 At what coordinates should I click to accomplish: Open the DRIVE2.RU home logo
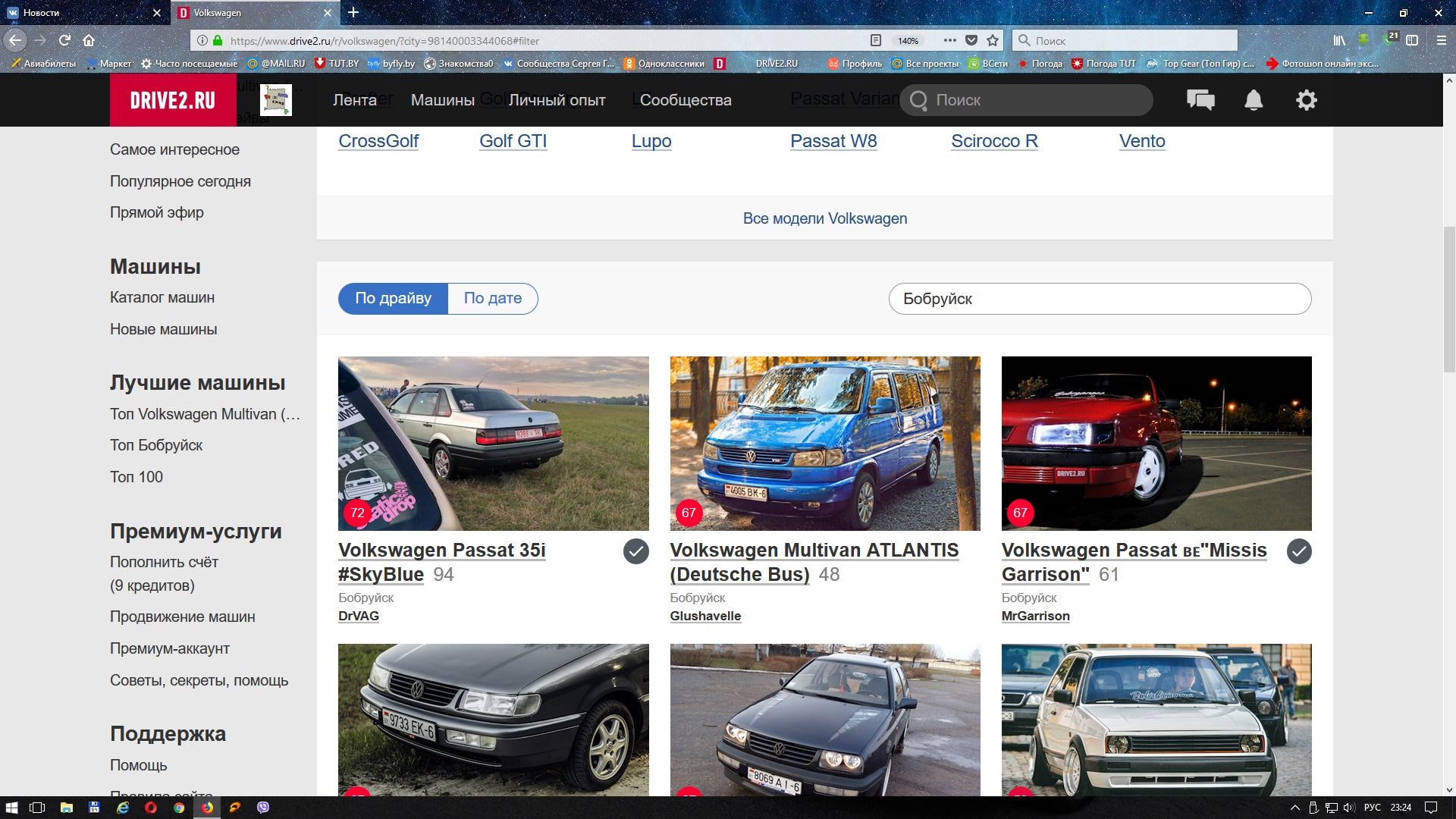tap(173, 100)
